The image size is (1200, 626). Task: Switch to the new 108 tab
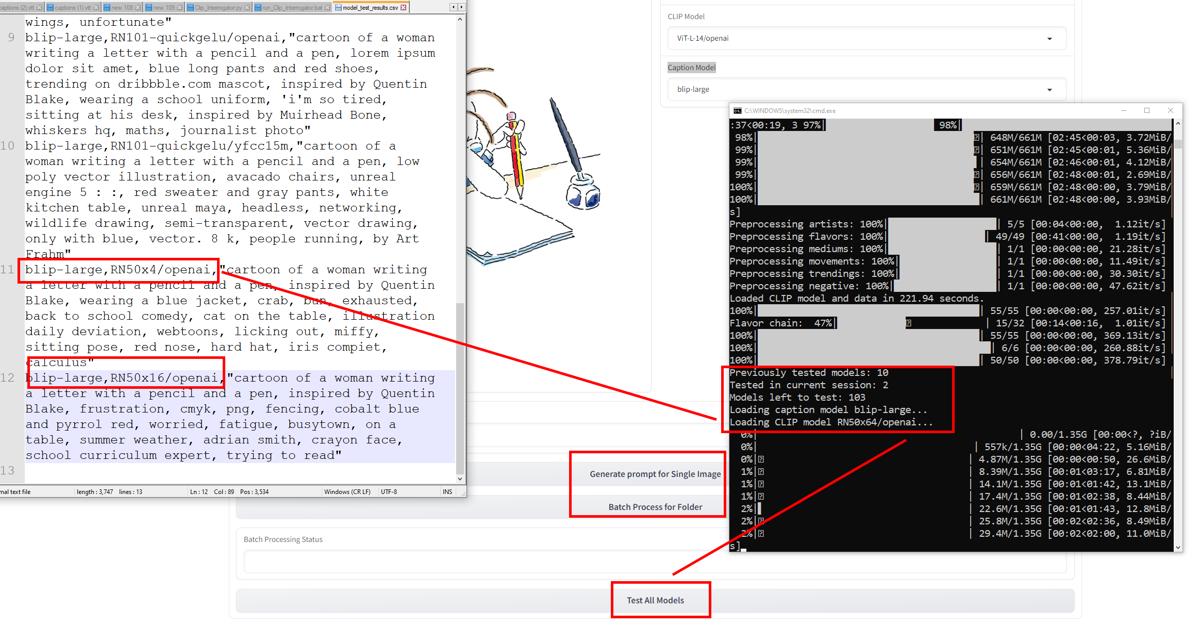point(120,7)
